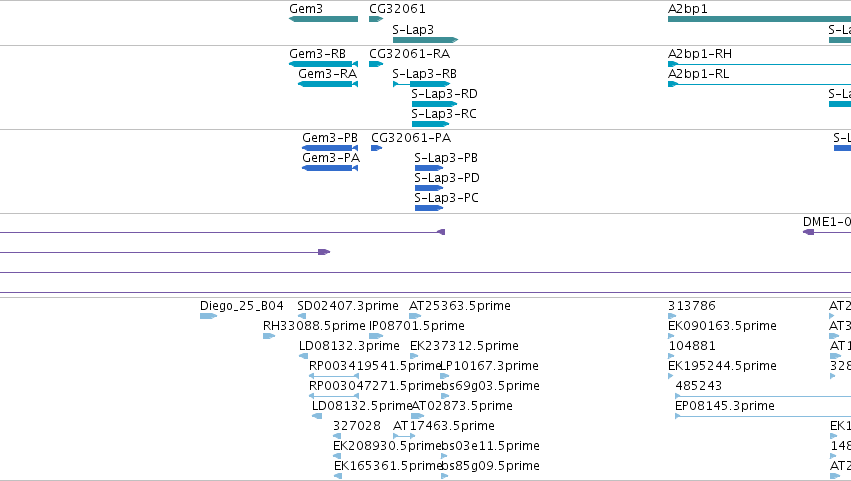Select protein S-Lap3-PD
Viewport: 851px width, 481px height.
(x=429, y=188)
